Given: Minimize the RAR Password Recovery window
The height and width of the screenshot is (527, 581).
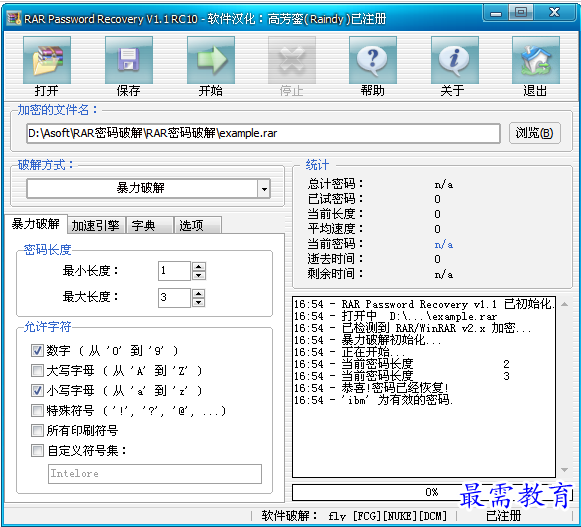Looking at the screenshot, I should point(495,13).
